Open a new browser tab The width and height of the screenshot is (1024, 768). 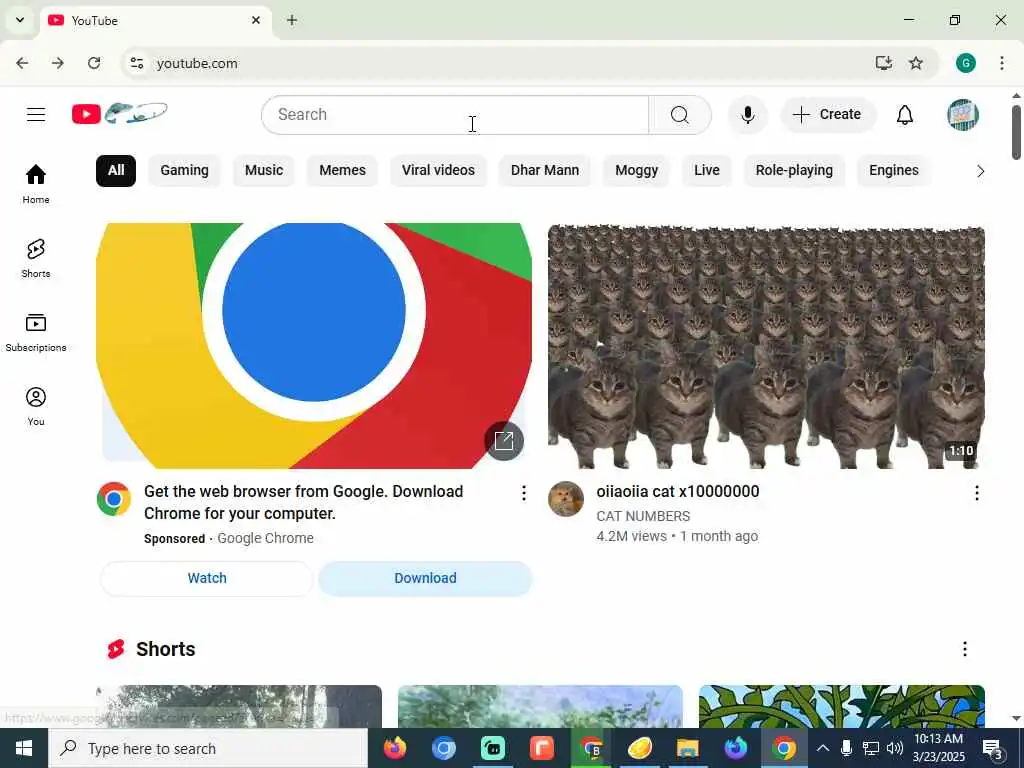coord(292,20)
